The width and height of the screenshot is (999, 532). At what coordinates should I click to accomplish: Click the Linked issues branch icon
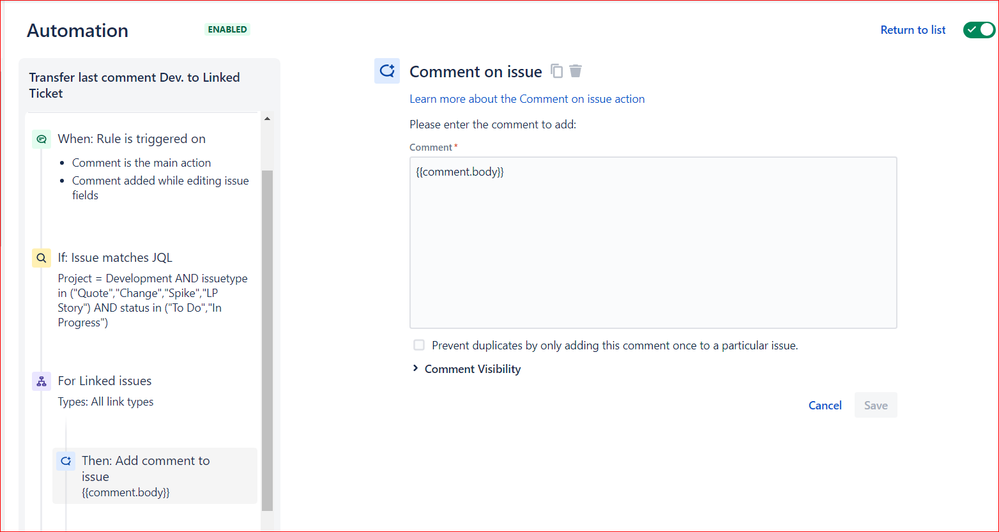tap(41, 382)
